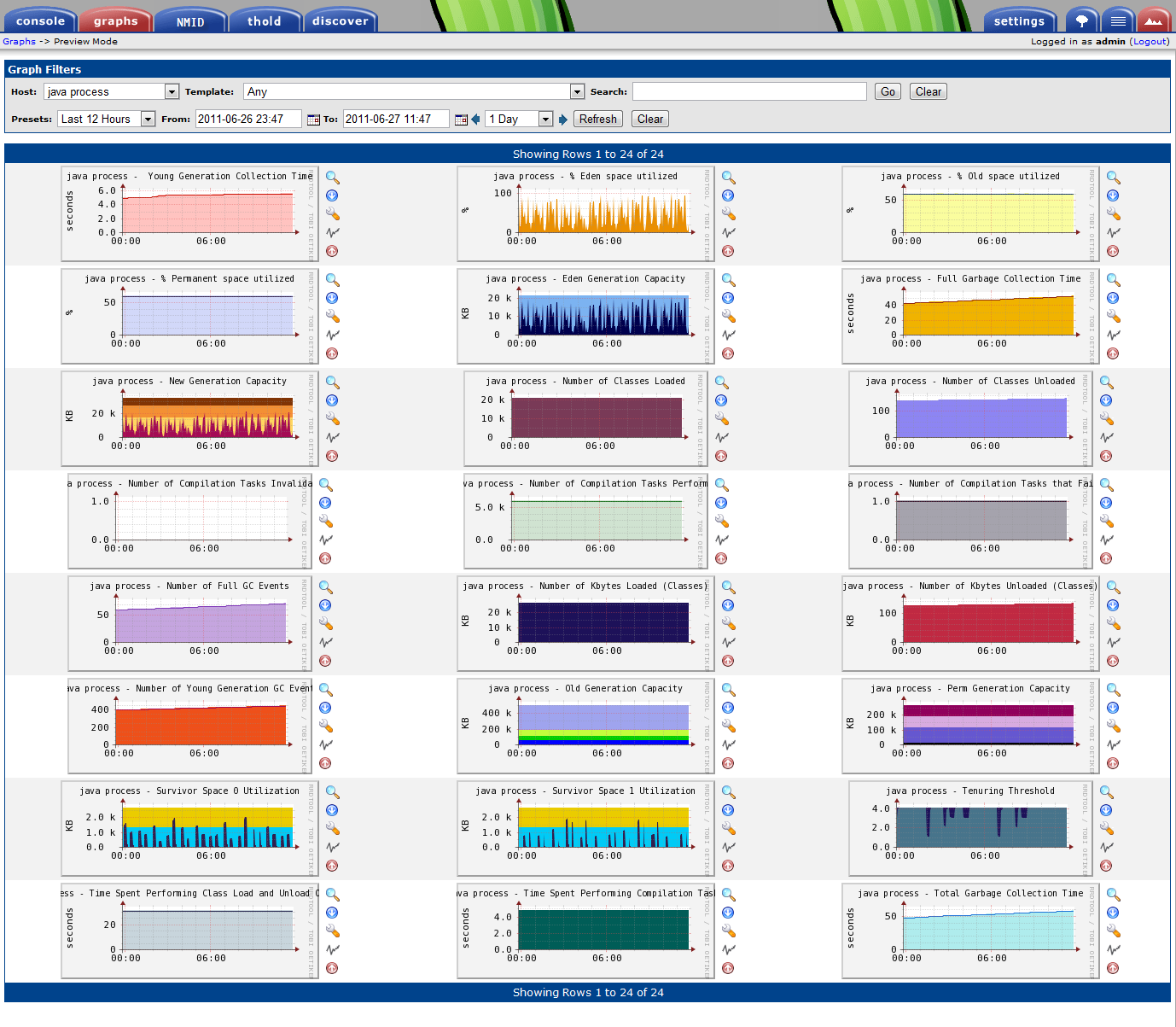Switch to preview view mode tab
The width and height of the screenshot is (1176, 1027).
tap(1154, 20)
